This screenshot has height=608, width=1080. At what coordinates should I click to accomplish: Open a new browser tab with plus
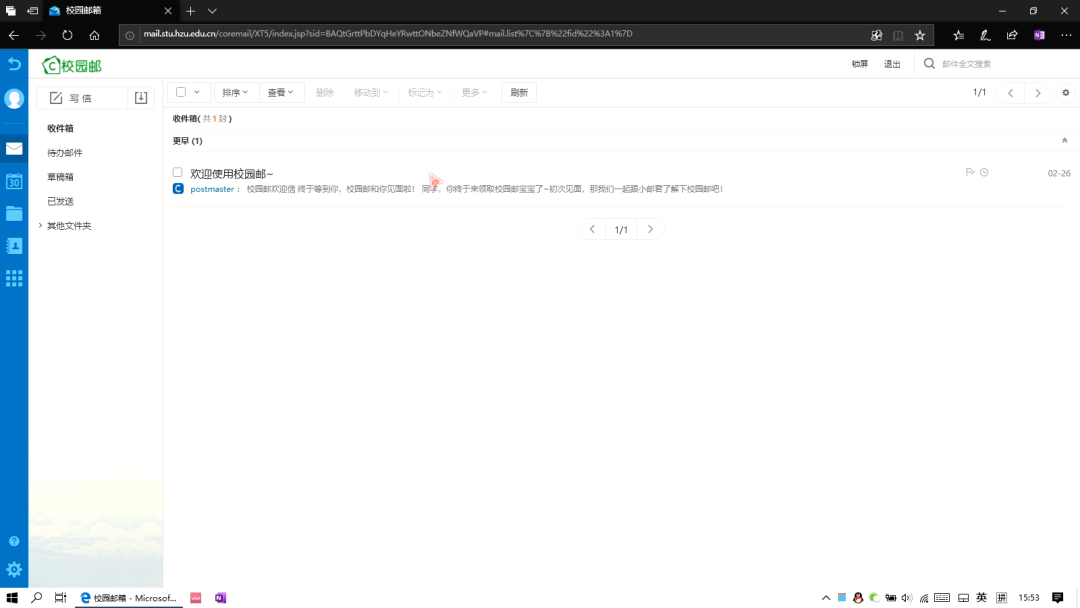[191, 11]
